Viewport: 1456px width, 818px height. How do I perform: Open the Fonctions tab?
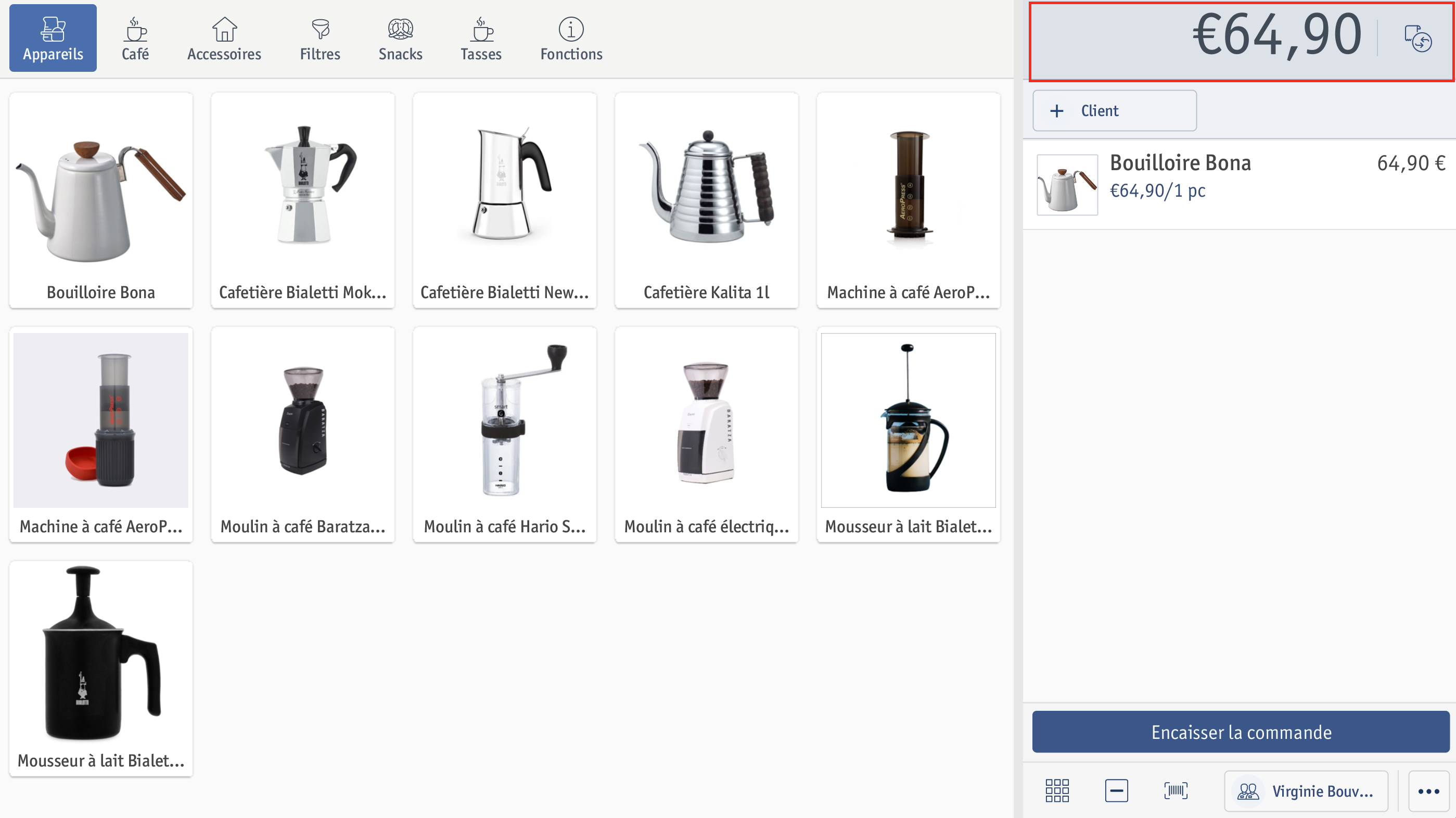coord(571,38)
